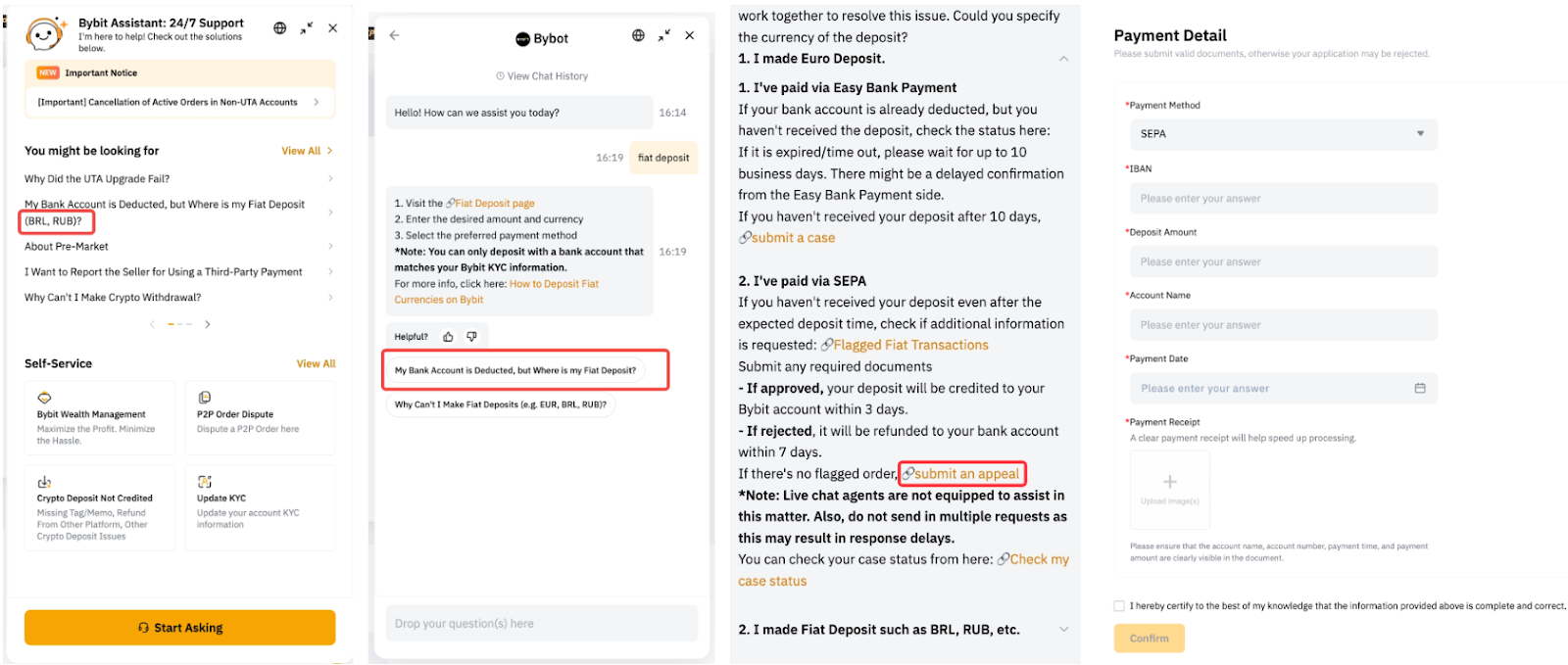The width and height of the screenshot is (1568, 665).
Task: Open the Update KYC self-service card
Action: coord(260,507)
